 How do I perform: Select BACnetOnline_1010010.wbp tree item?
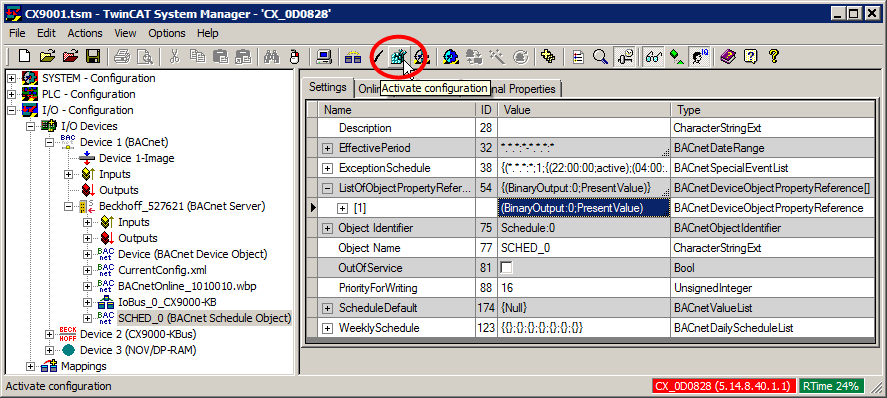(x=187, y=286)
